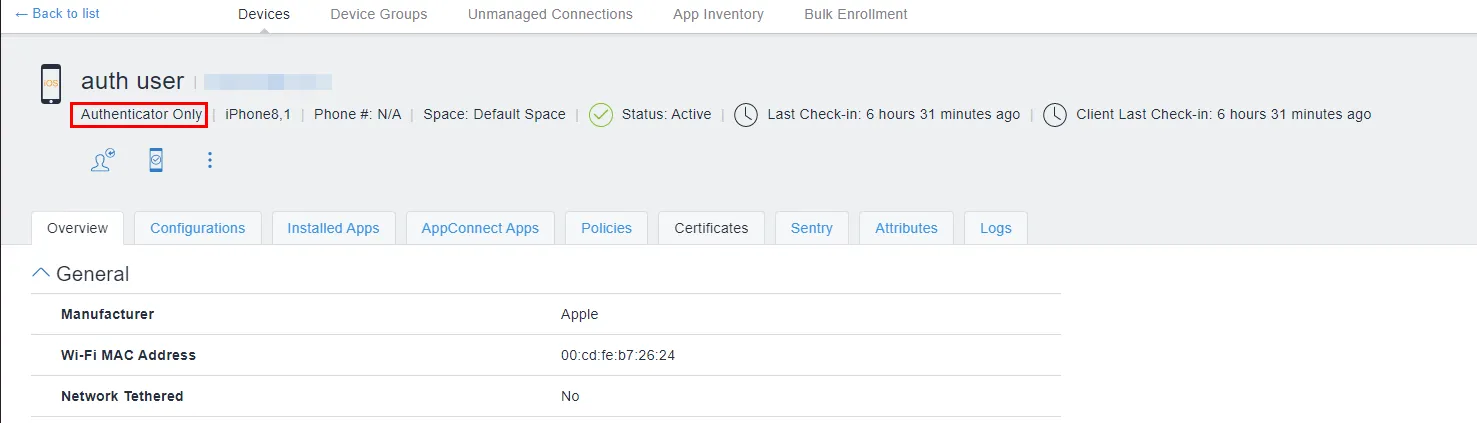Open Unmanaged Connections tab

pyautogui.click(x=550, y=14)
